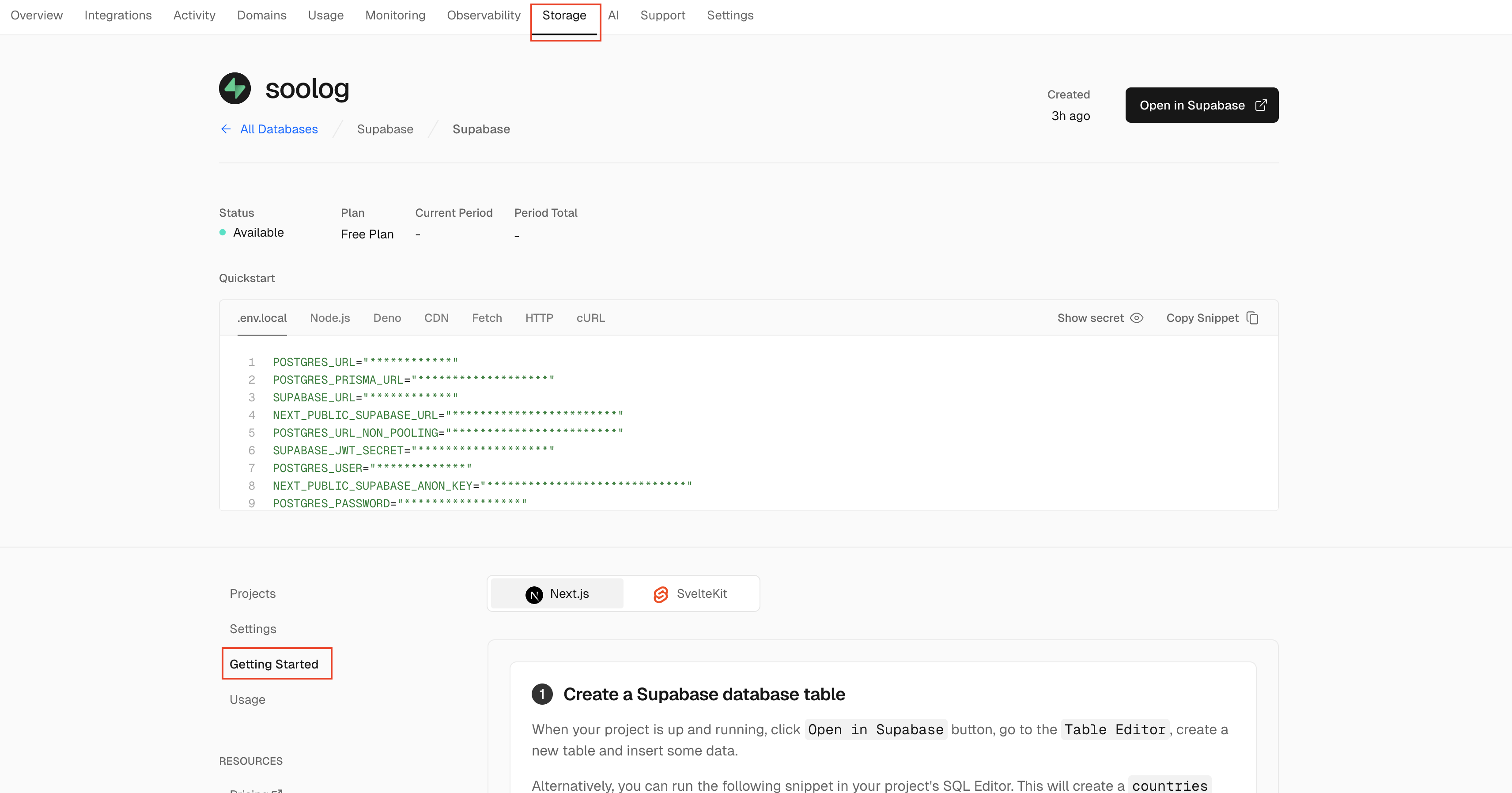Select the cURL snippet tab

point(590,318)
